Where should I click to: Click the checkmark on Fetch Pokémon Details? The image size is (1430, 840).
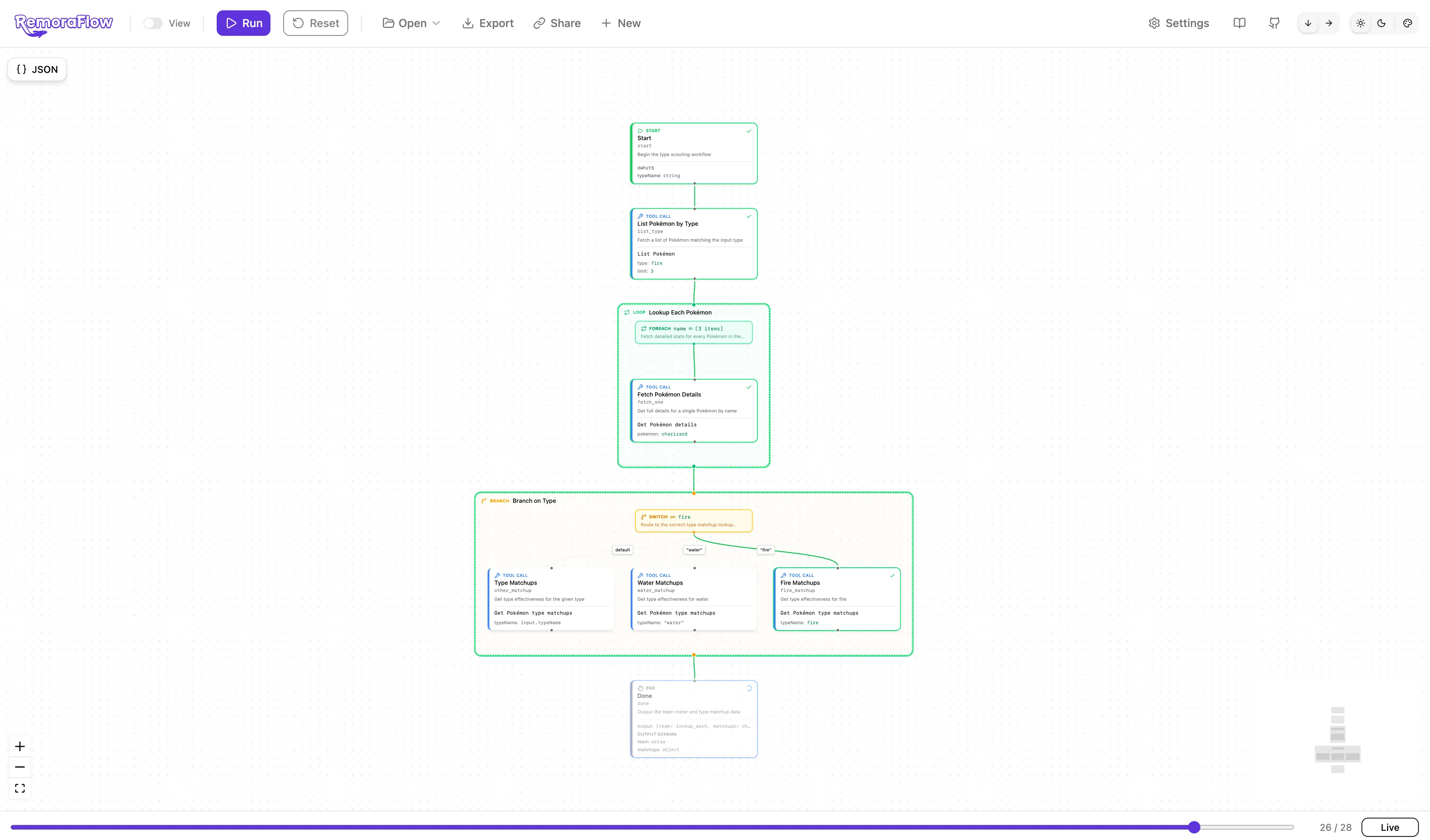click(x=749, y=387)
